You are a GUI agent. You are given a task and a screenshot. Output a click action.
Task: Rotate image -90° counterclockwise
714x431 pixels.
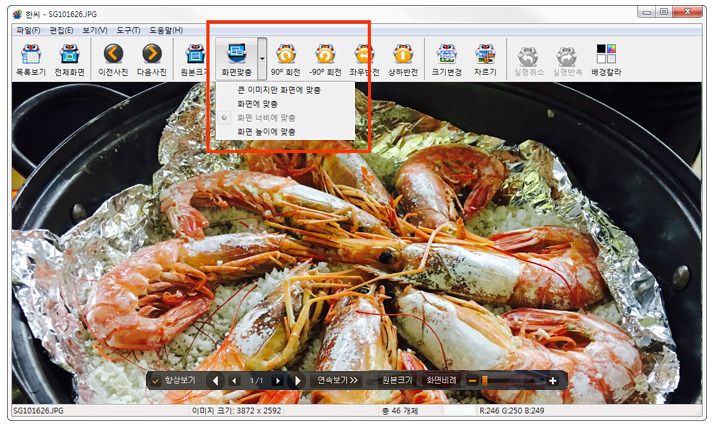click(x=325, y=59)
